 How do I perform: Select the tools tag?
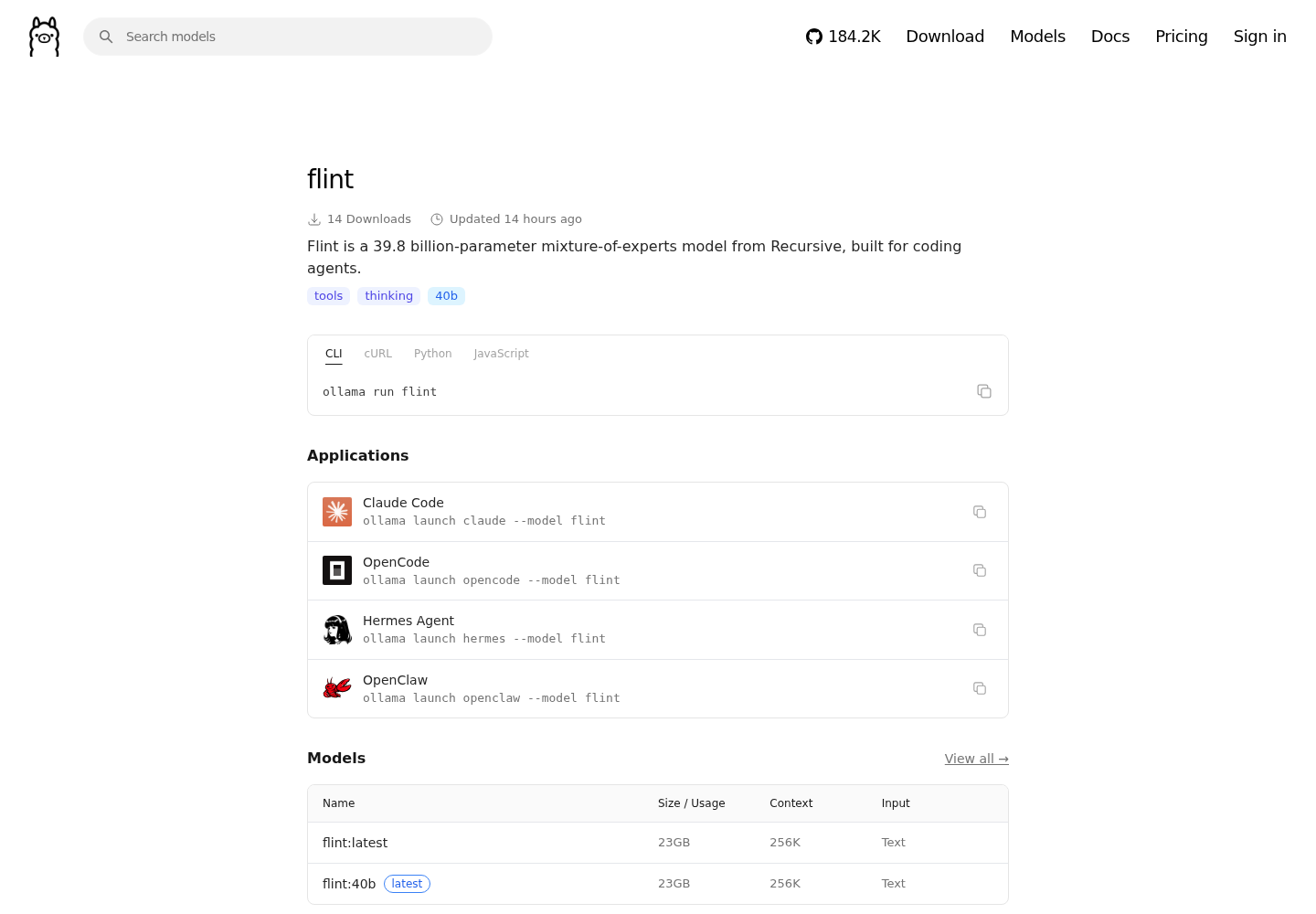click(x=328, y=296)
